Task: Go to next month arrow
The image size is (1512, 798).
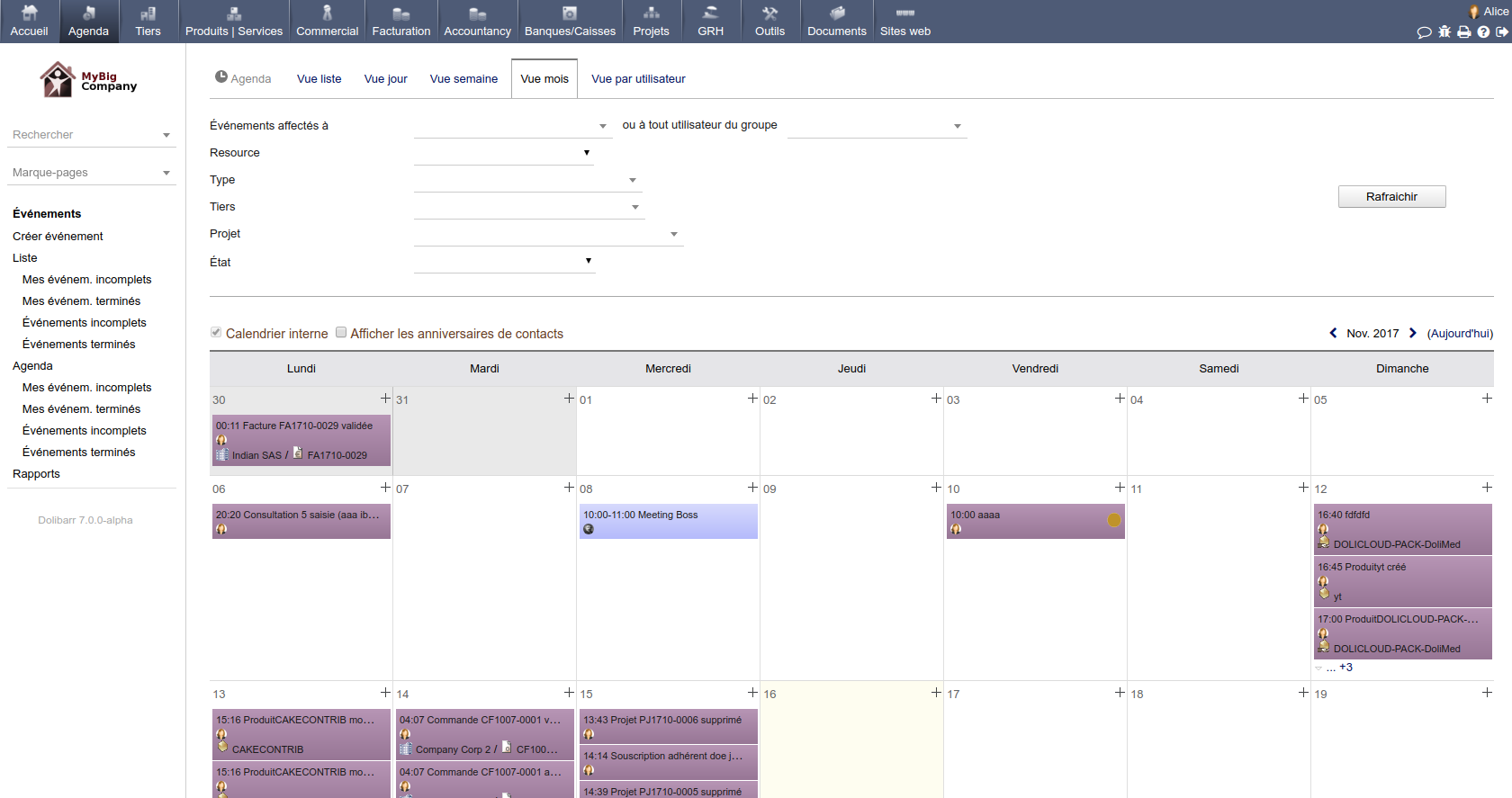Action: (1413, 333)
